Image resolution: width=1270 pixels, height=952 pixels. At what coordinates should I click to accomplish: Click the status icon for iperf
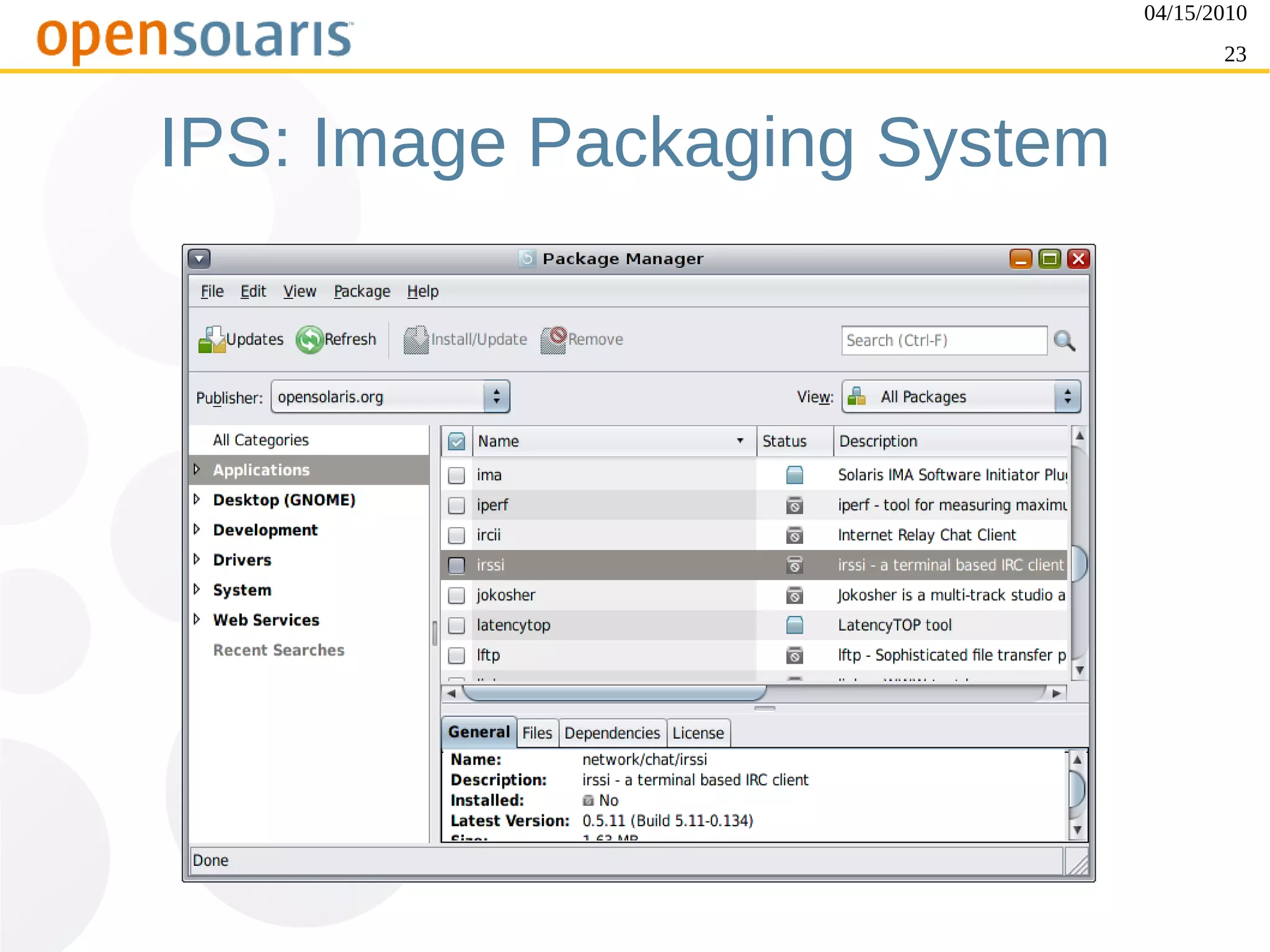(x=794, y=505)
